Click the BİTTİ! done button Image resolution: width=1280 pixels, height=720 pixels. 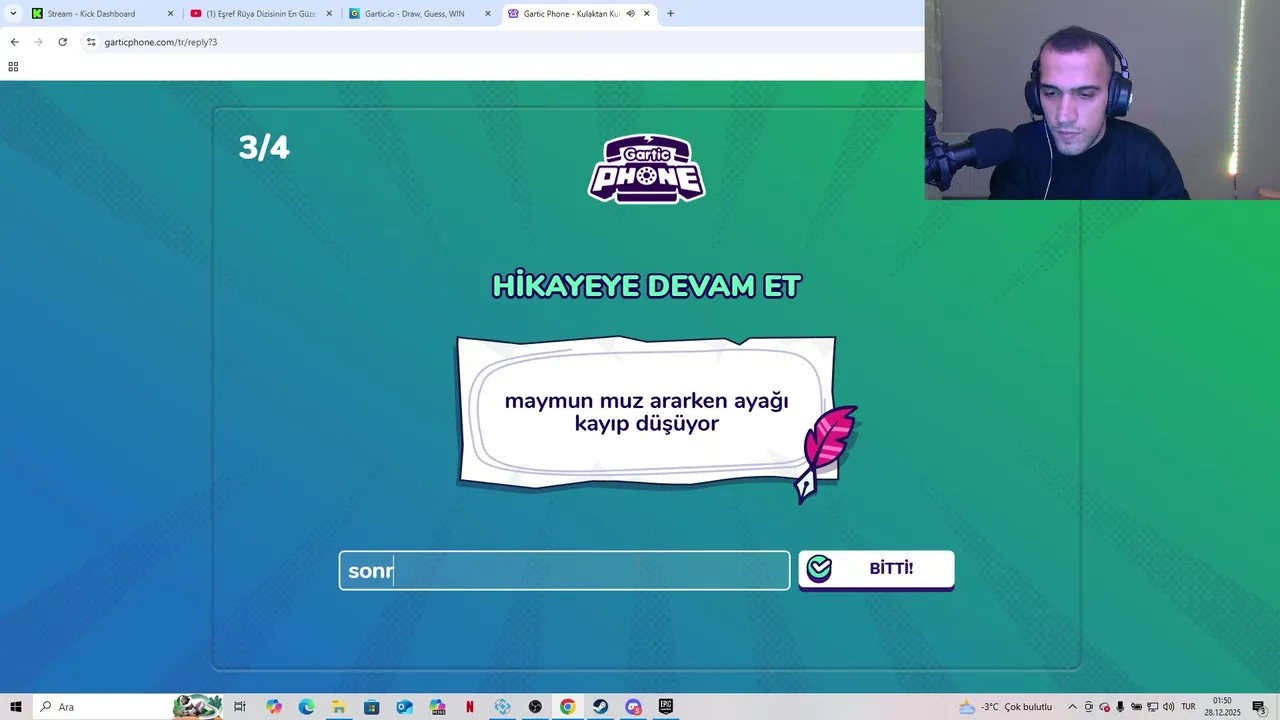click(876, 569)
